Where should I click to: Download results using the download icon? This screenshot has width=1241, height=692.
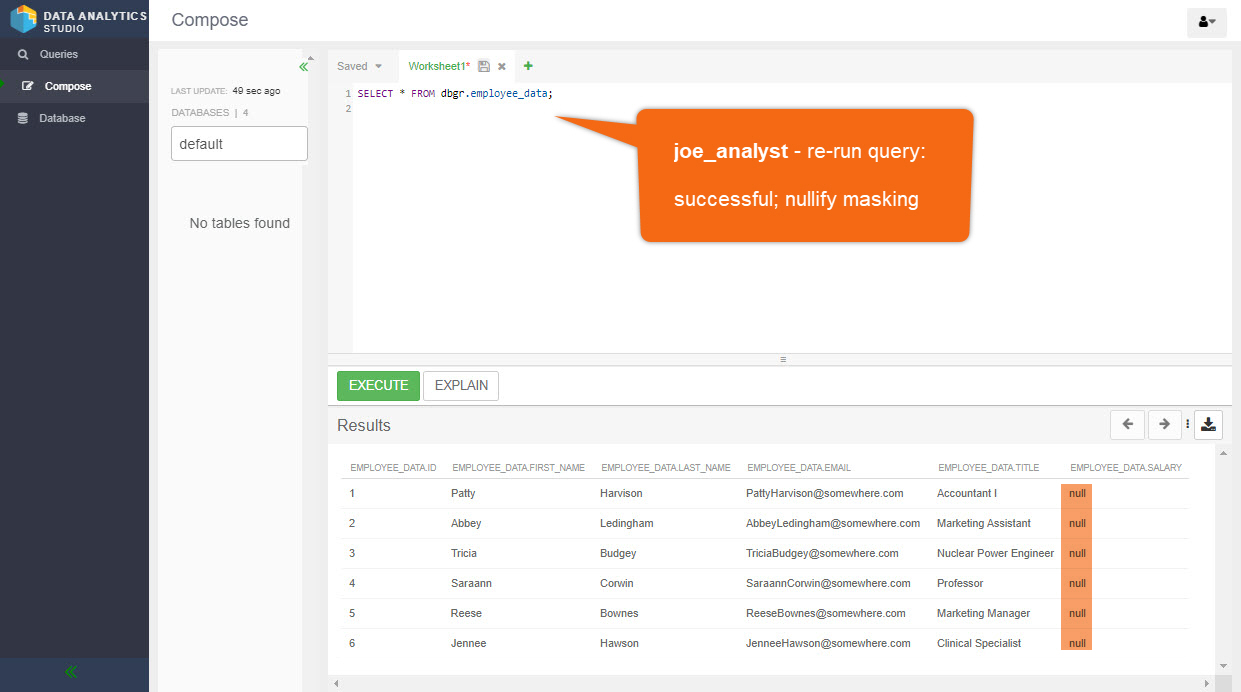pyautogui.click(x=1208, y=425)
